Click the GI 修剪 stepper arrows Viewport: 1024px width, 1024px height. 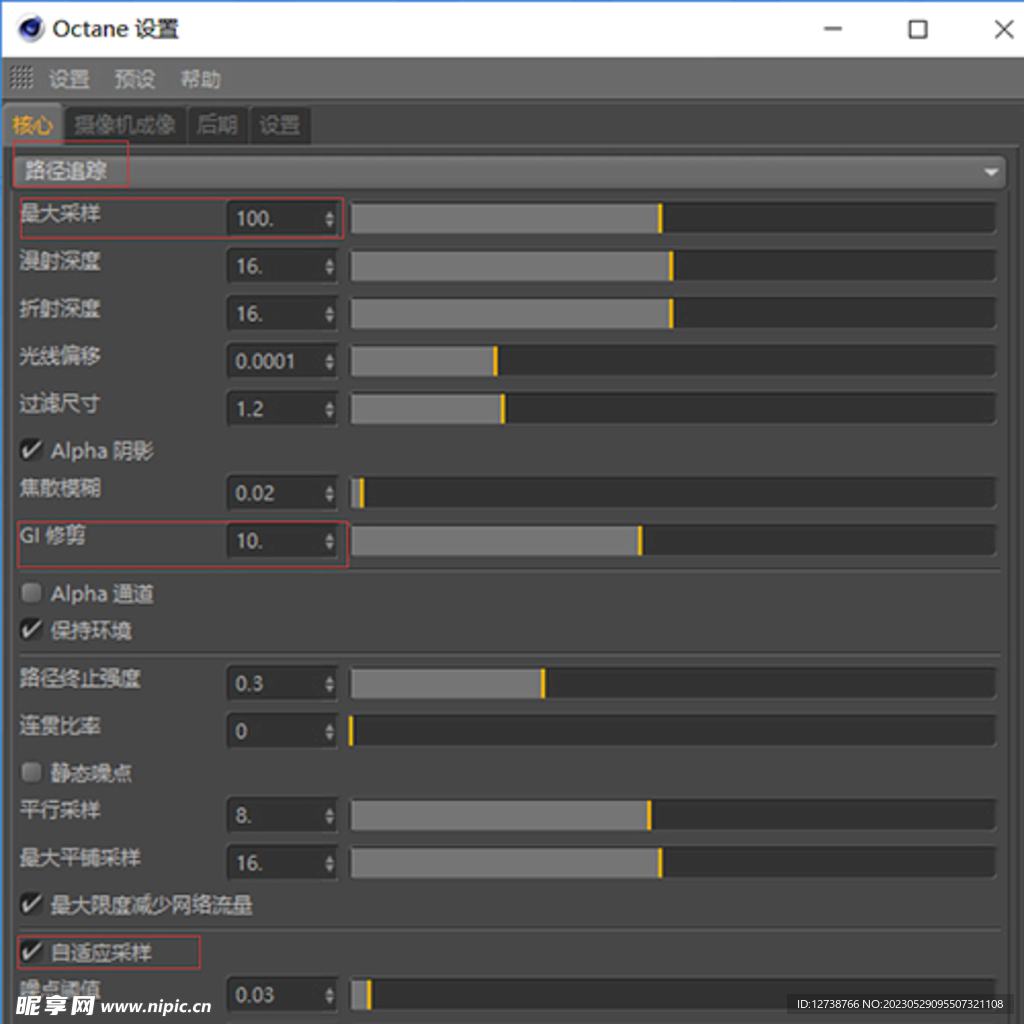330,541
